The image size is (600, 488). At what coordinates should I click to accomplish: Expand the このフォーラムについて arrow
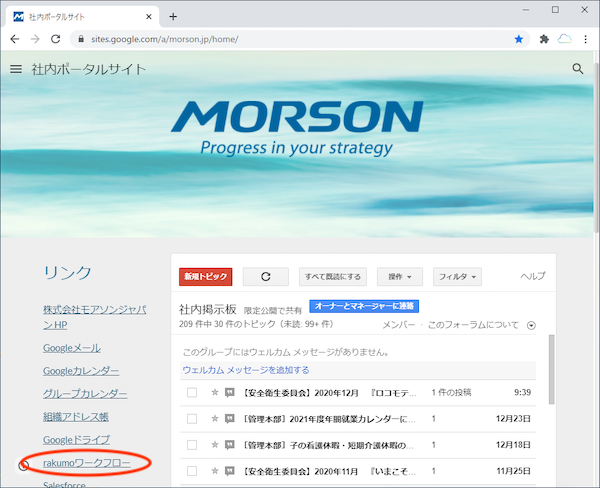[531, 325]
